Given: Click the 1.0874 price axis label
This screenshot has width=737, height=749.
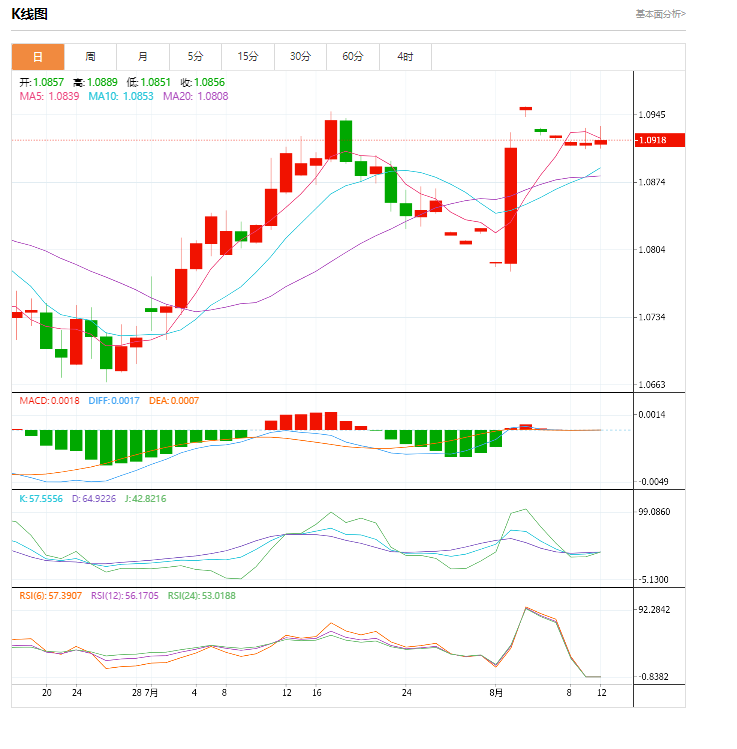Looking at the screenshot, I should pos(652,182).
